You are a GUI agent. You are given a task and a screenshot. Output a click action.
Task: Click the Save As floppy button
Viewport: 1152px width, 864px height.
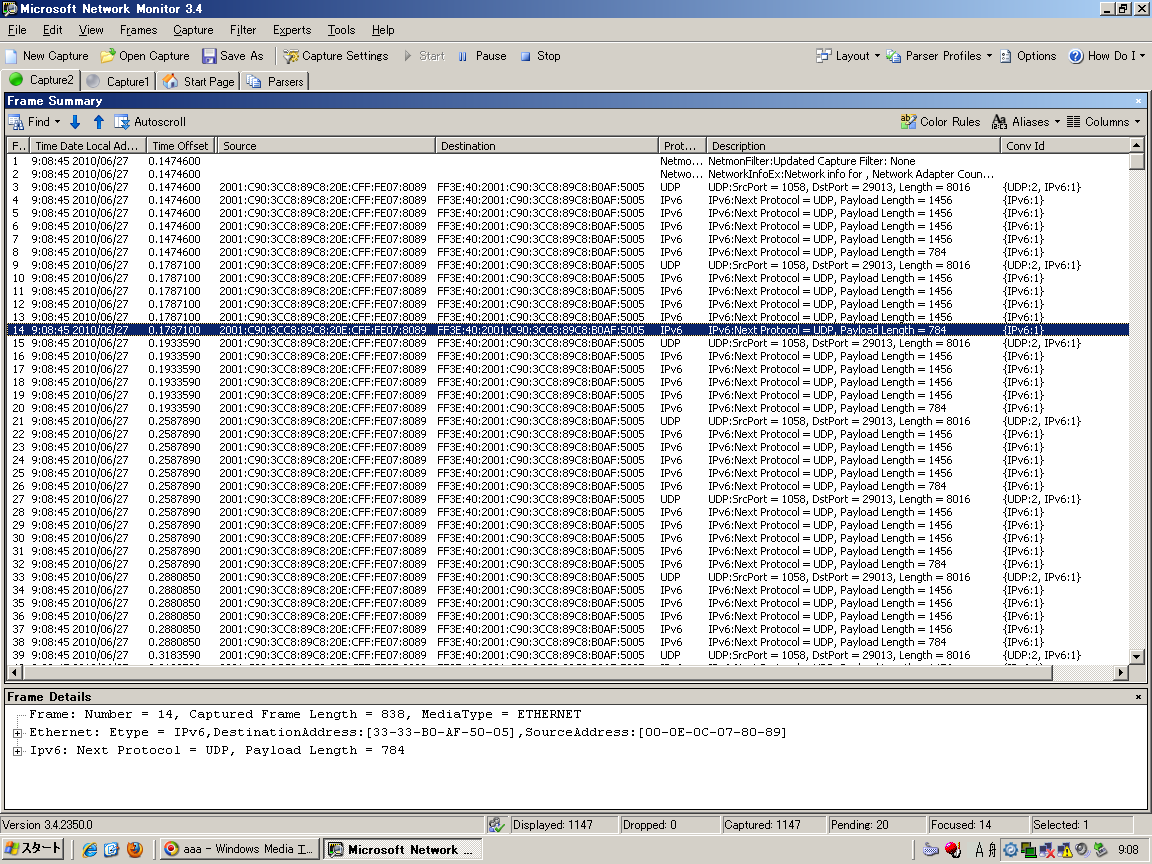[x=233, y=56]
